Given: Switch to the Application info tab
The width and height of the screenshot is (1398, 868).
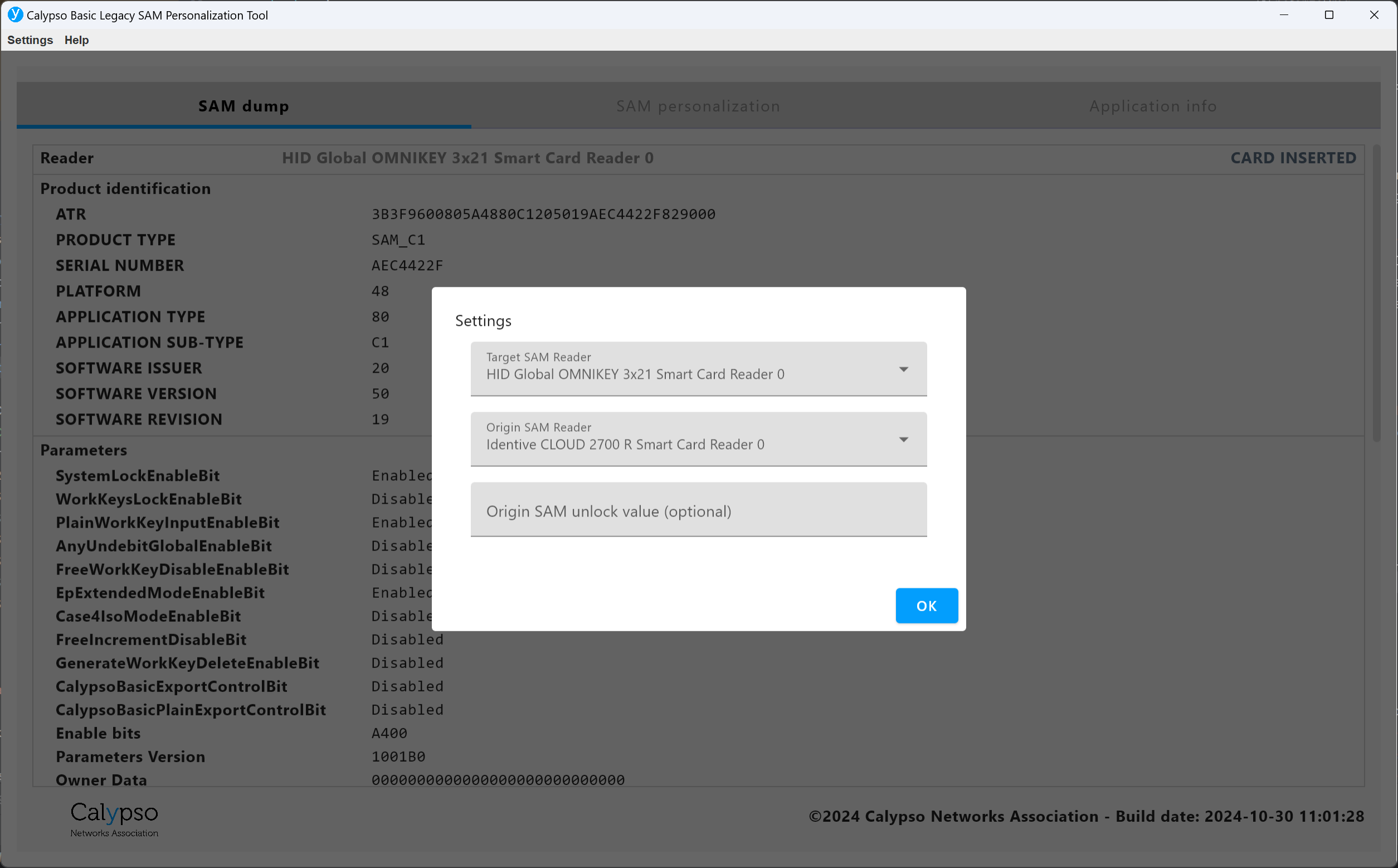Looking at the screenshot, I should point(1153,106).
